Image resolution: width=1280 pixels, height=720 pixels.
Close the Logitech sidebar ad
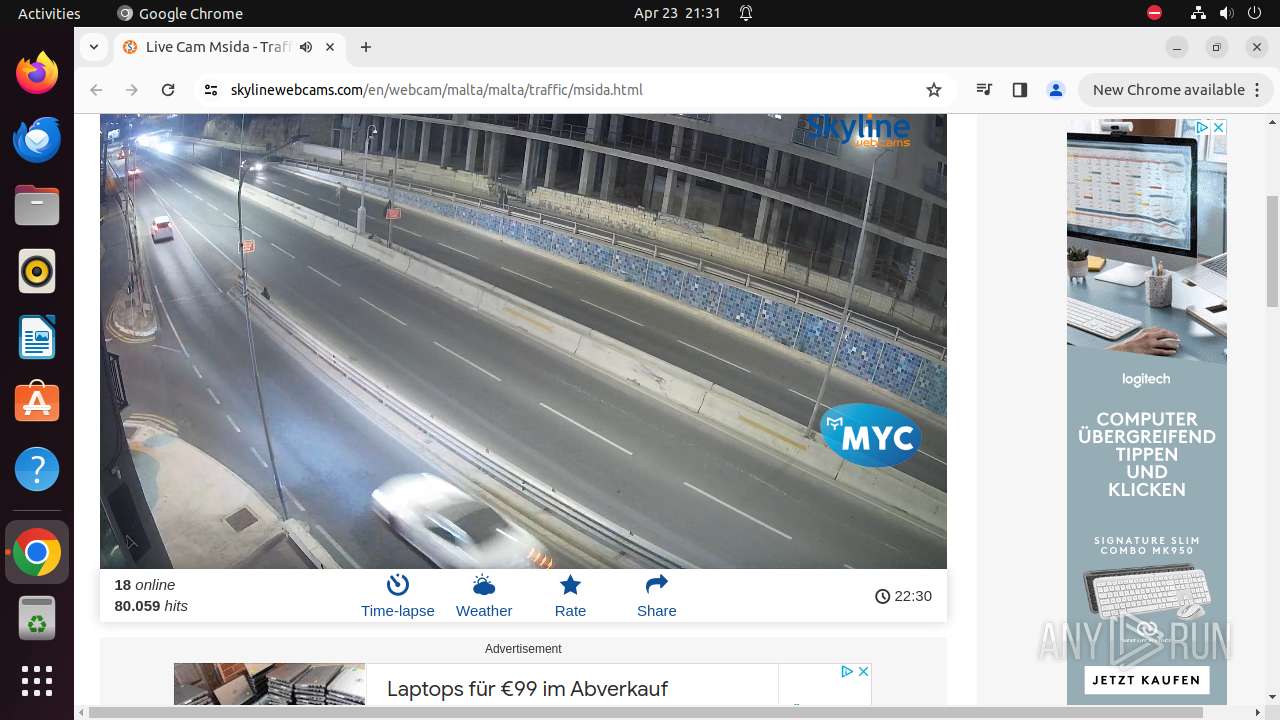point(1219,127)
